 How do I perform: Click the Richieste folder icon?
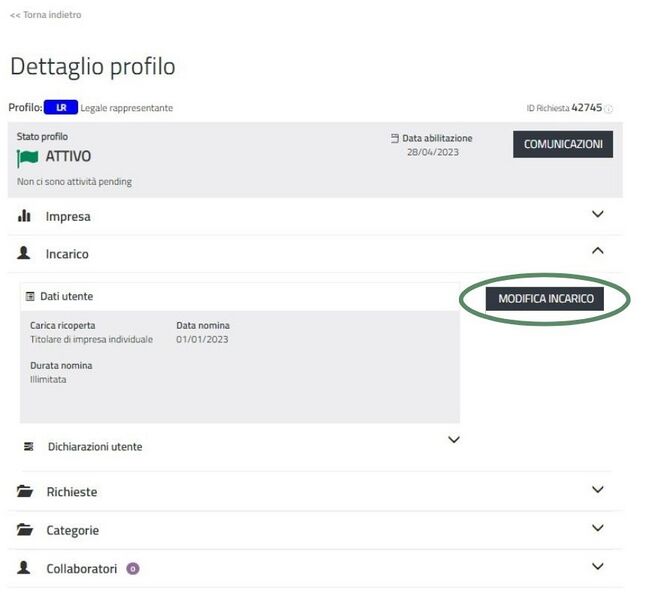tap(25, 492)
